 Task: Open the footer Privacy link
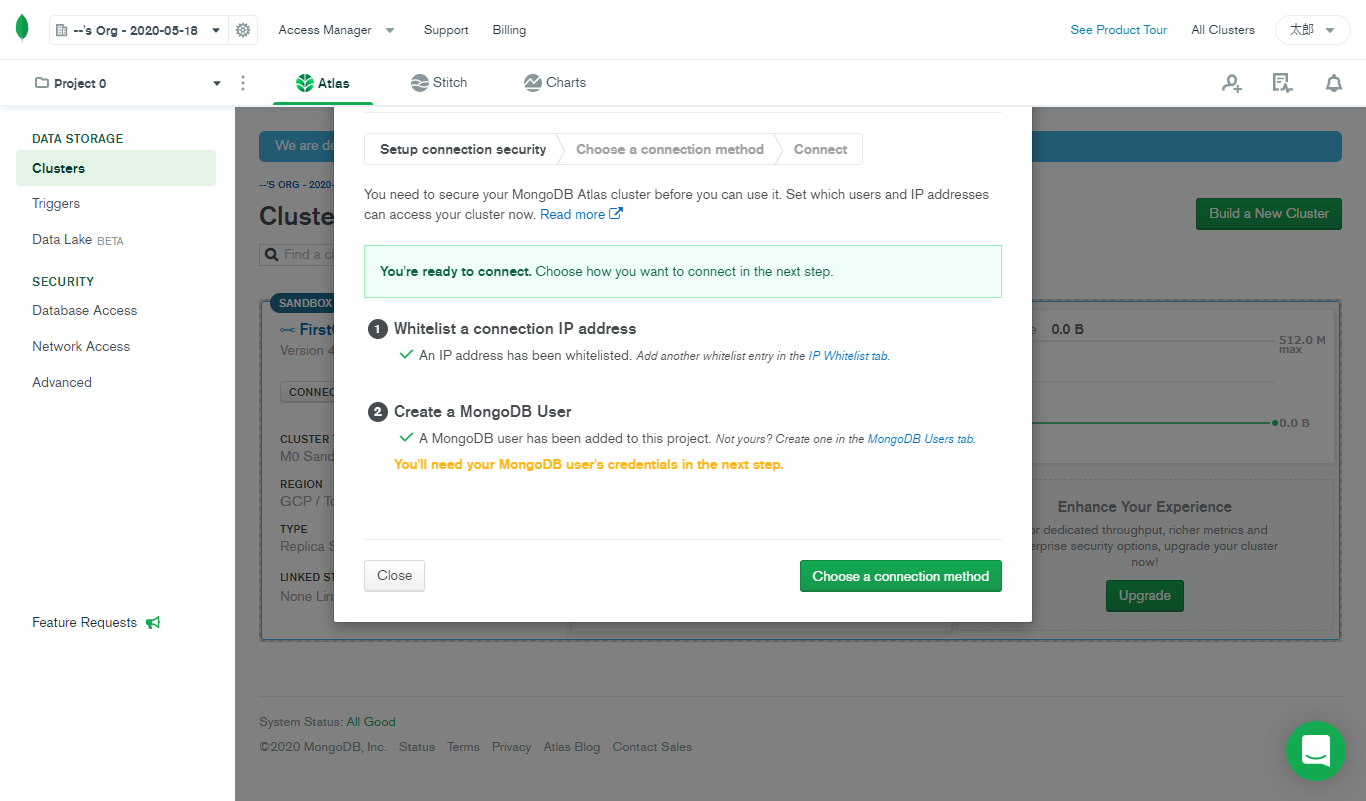(511, 747)
